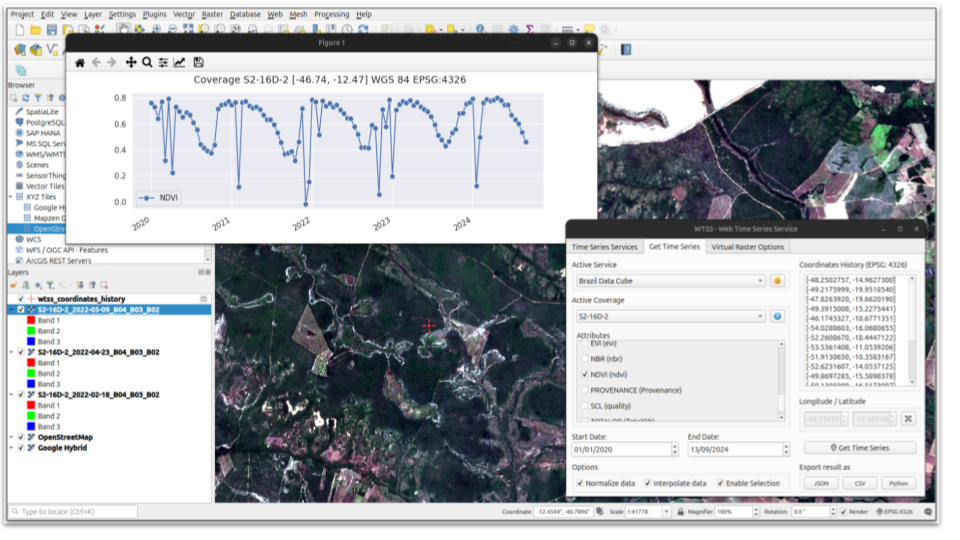Click the Home reset view icon in Figure 1
The width and height of the screenshot is (960, 540).
(x=80, y=62)
